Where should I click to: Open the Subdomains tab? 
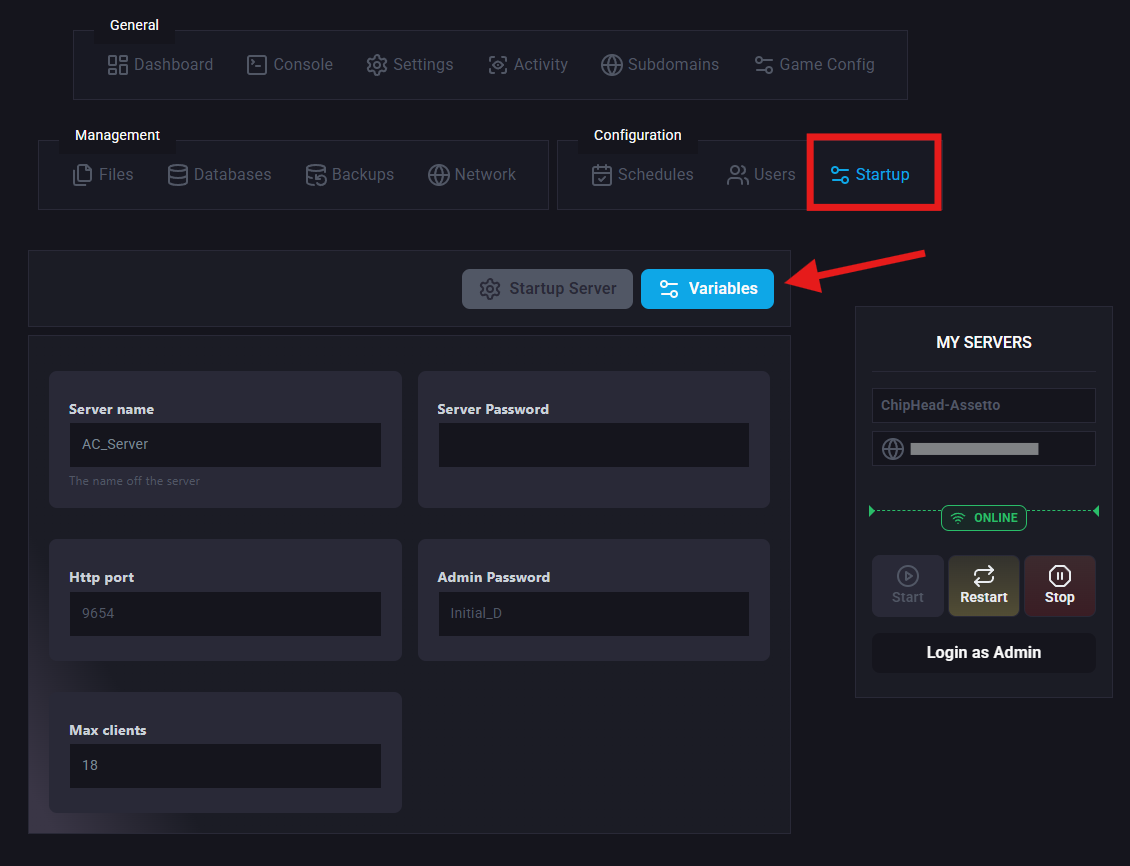click(660, 65)
